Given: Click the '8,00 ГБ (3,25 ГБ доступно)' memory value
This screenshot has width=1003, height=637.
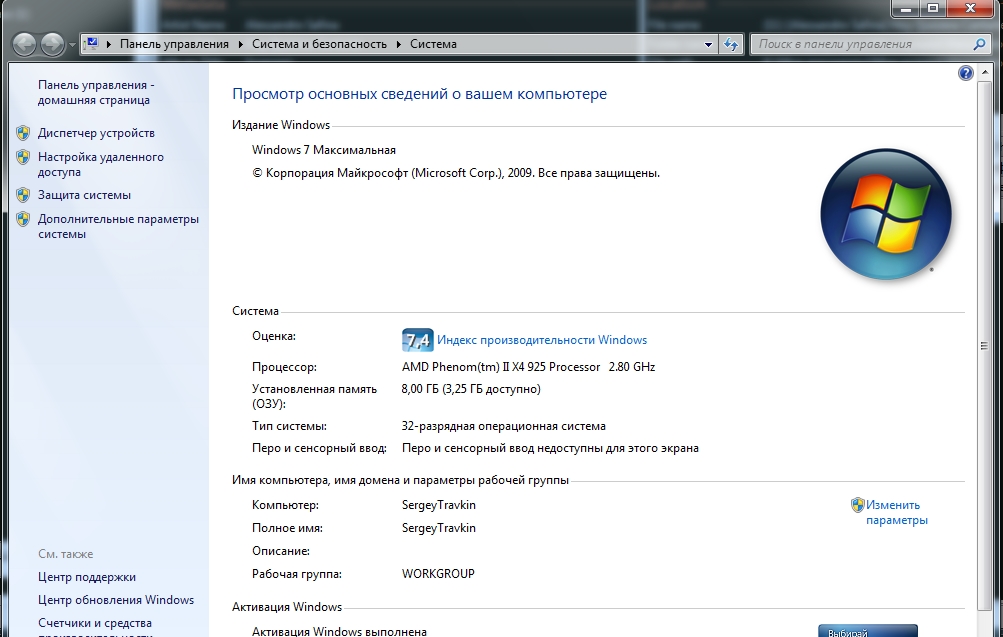Looking at the screenshot, I should [x=471, y=389].
